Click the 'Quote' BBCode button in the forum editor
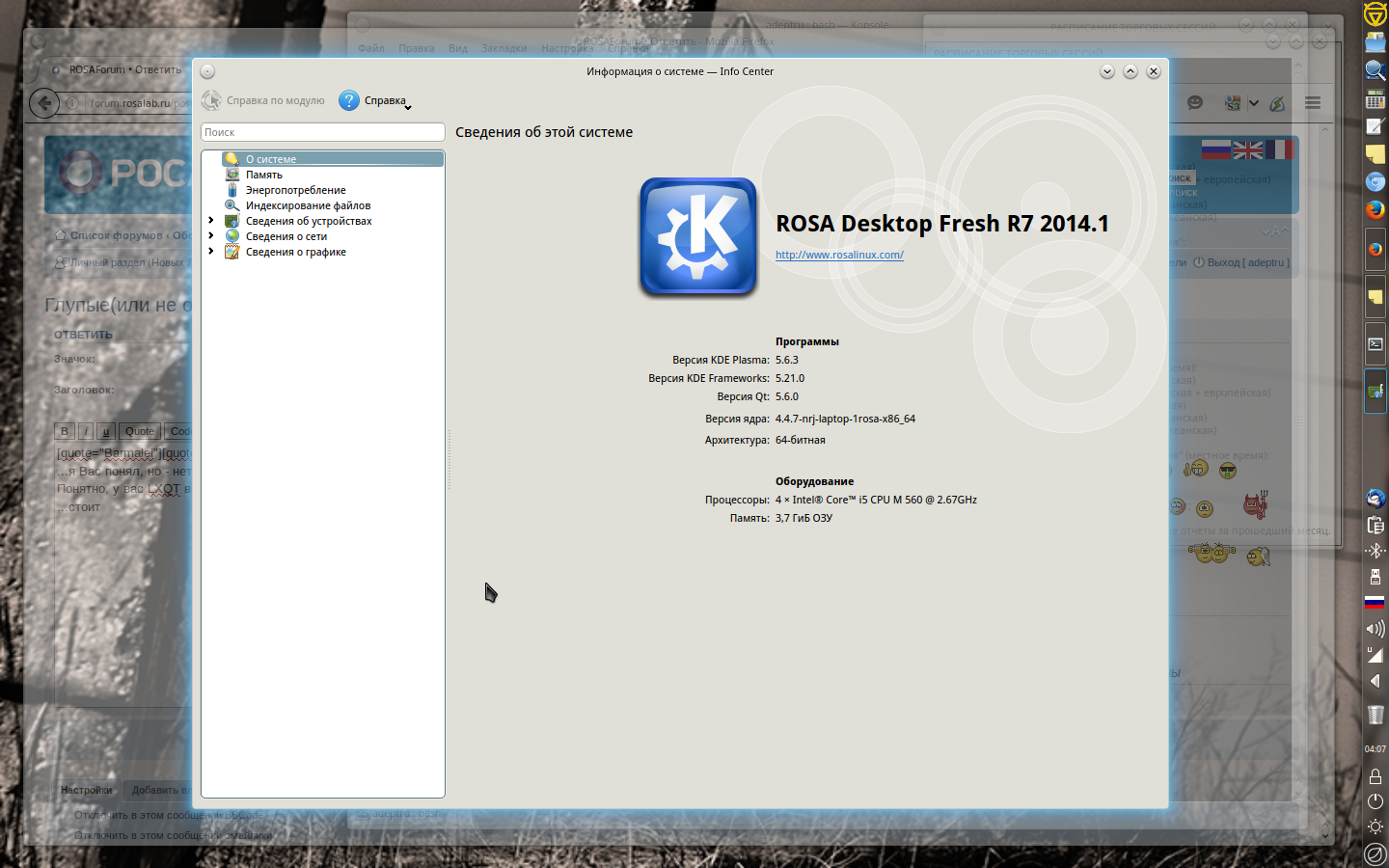 click(x=140, y=431)
